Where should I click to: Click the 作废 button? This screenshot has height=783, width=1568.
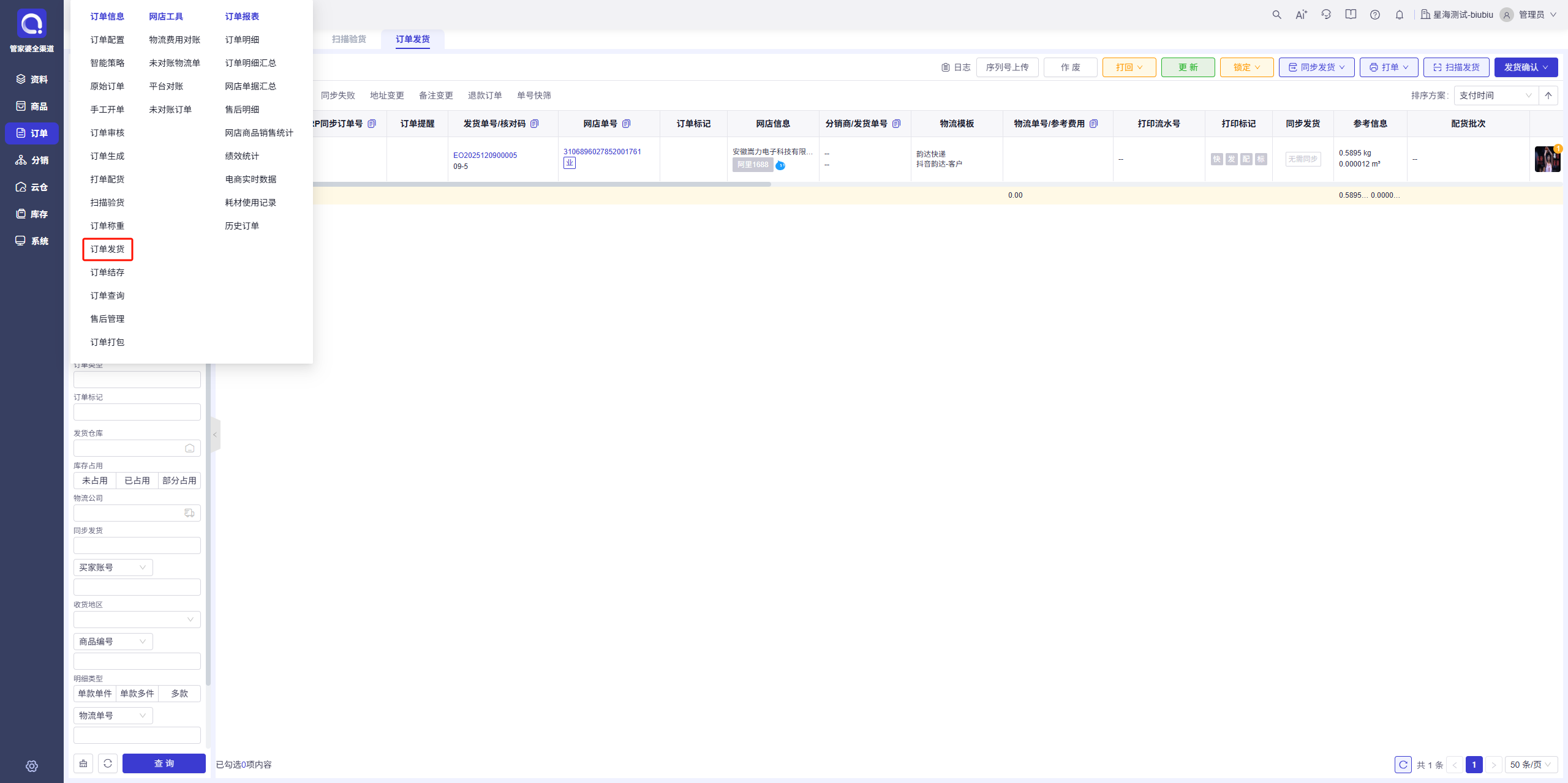[x=1070, y=67]
